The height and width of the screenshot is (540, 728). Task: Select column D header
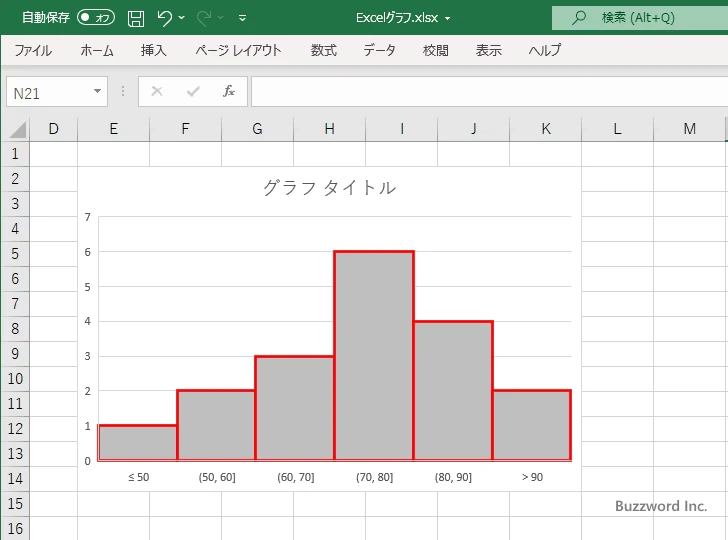pyautogui.click(x=53, y=129)
